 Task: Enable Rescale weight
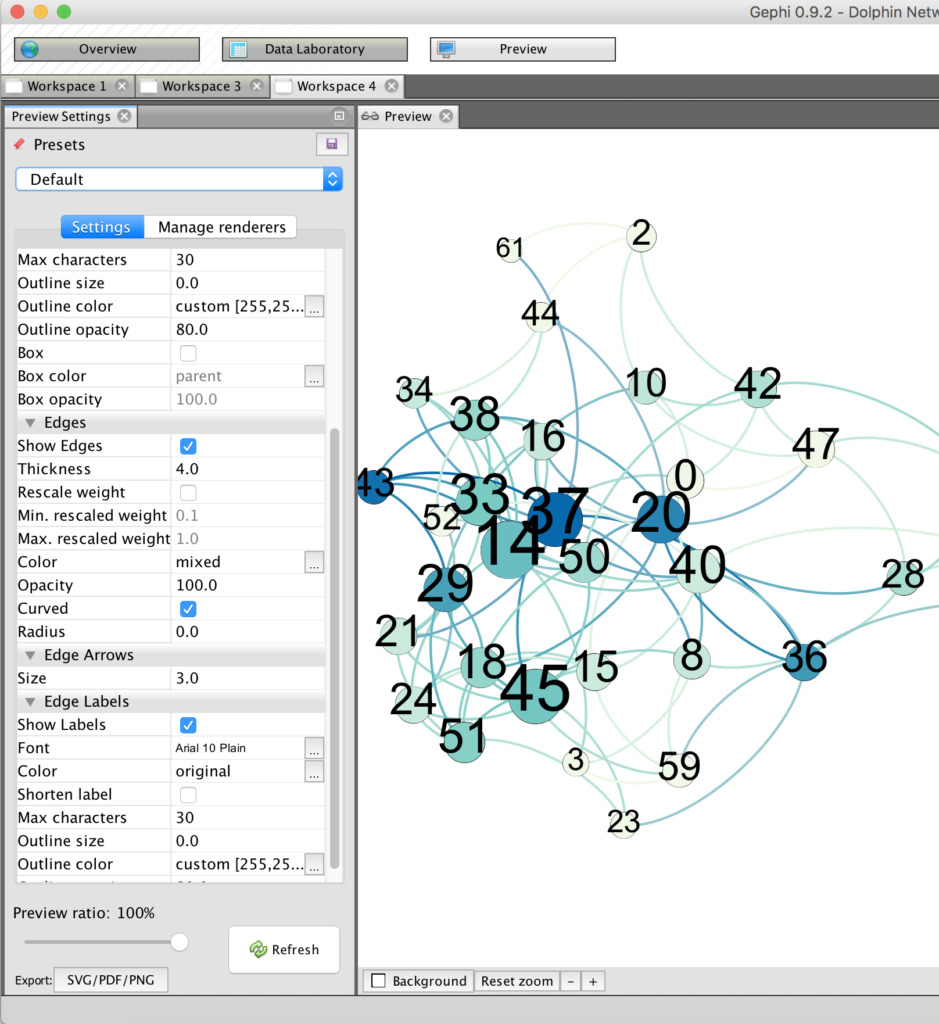[188, 492]
